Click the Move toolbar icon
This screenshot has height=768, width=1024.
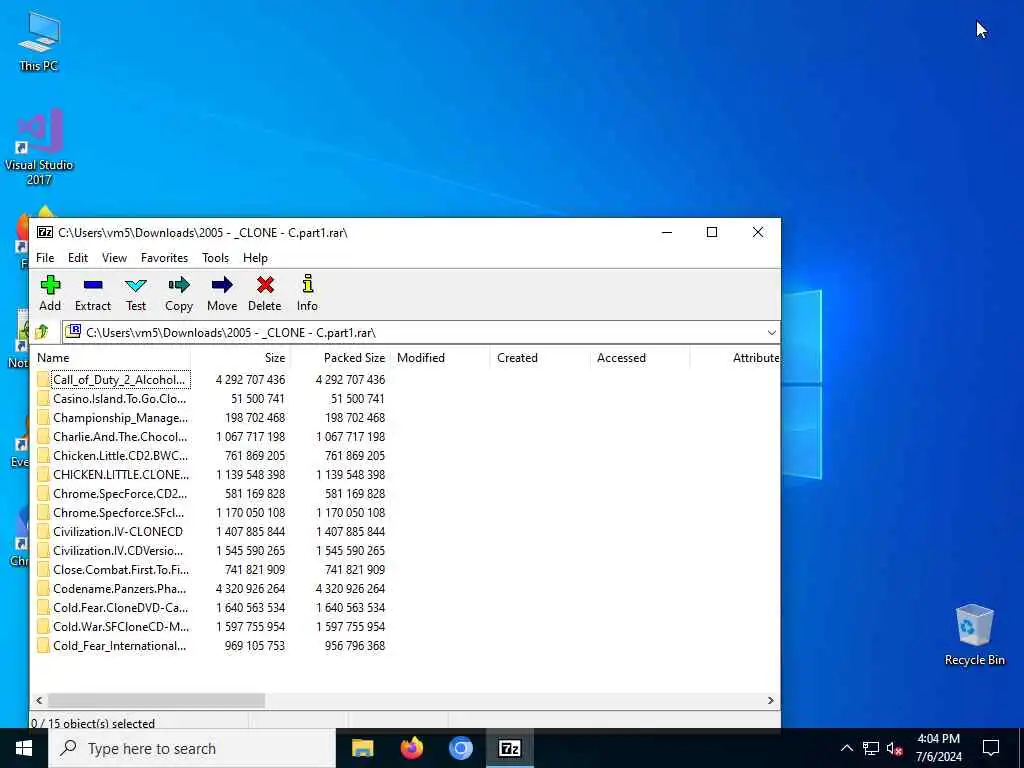[x=222, y=293]
